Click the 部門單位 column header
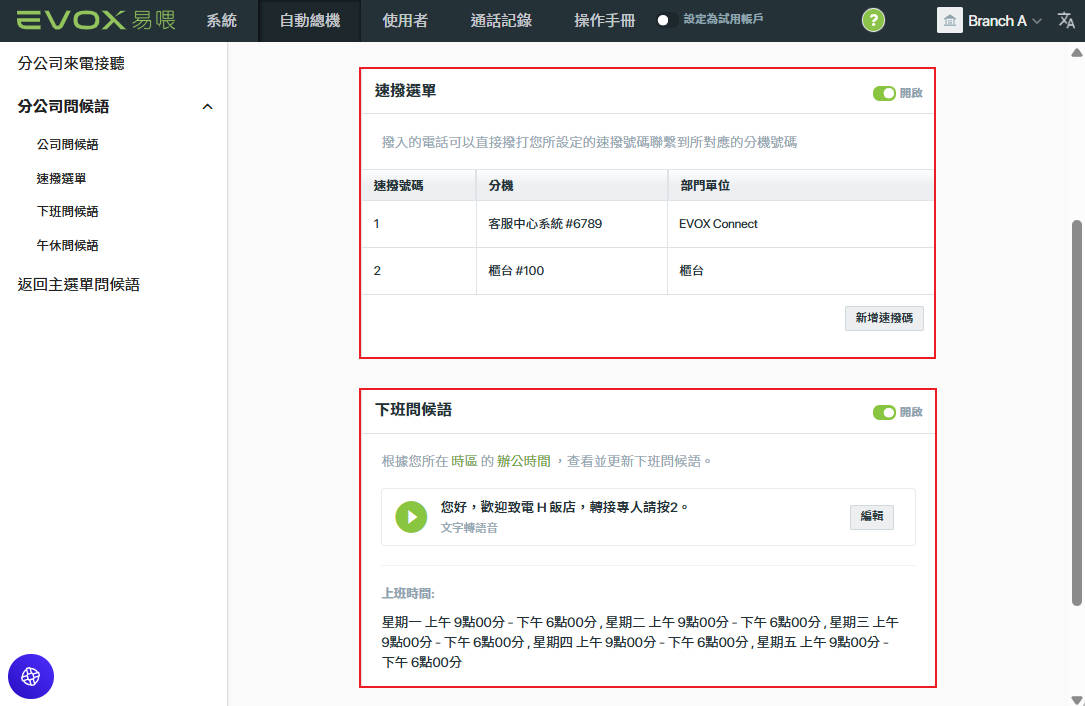 pyautogui.click(x=800, y=185)
